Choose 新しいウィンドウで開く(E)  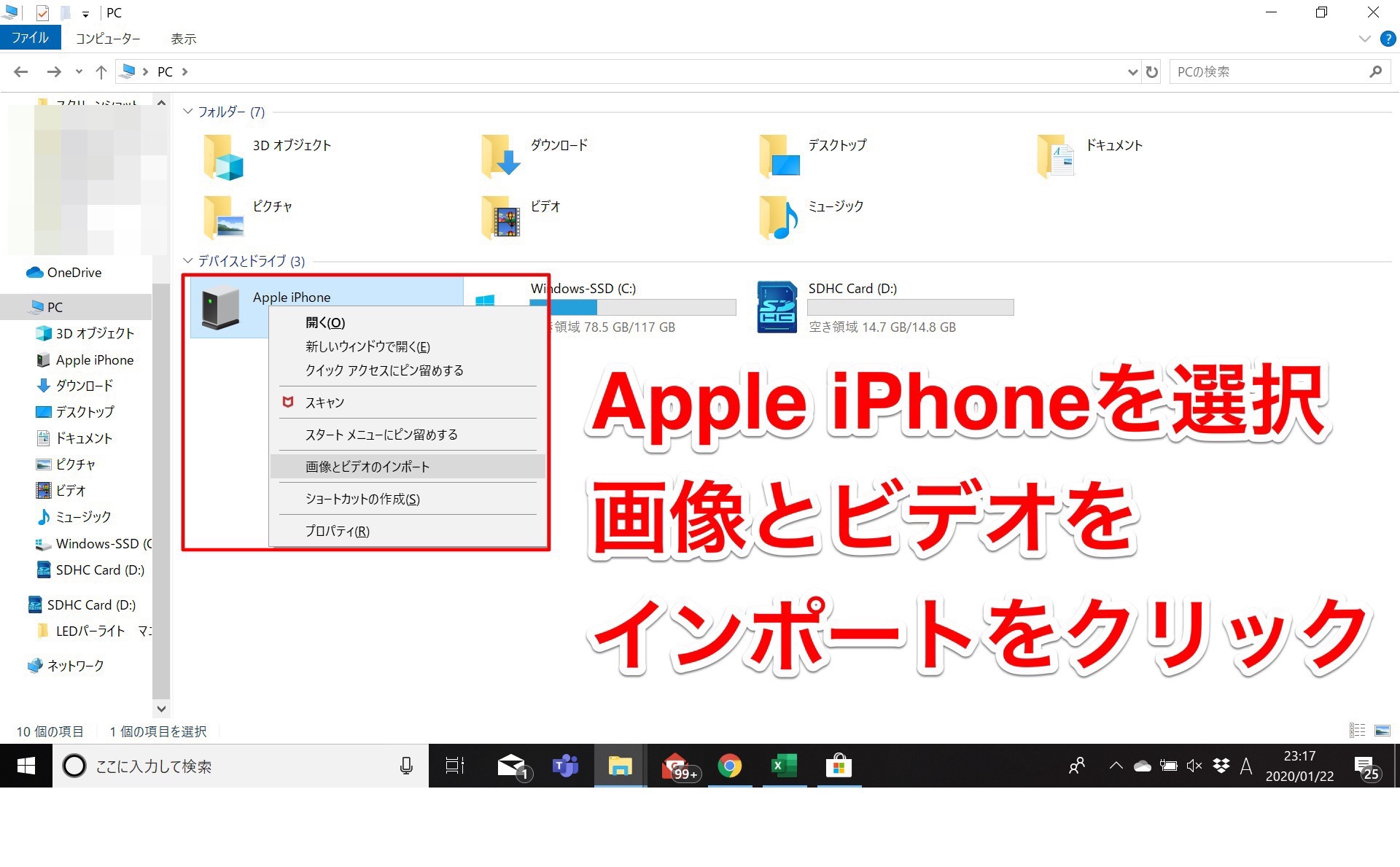408,346
